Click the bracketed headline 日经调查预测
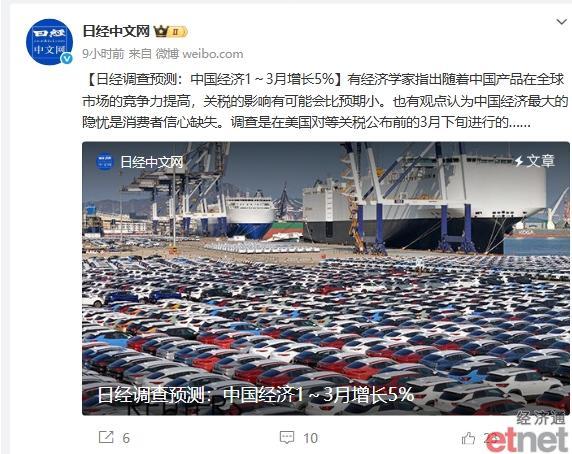 click(x=214, y=79)
